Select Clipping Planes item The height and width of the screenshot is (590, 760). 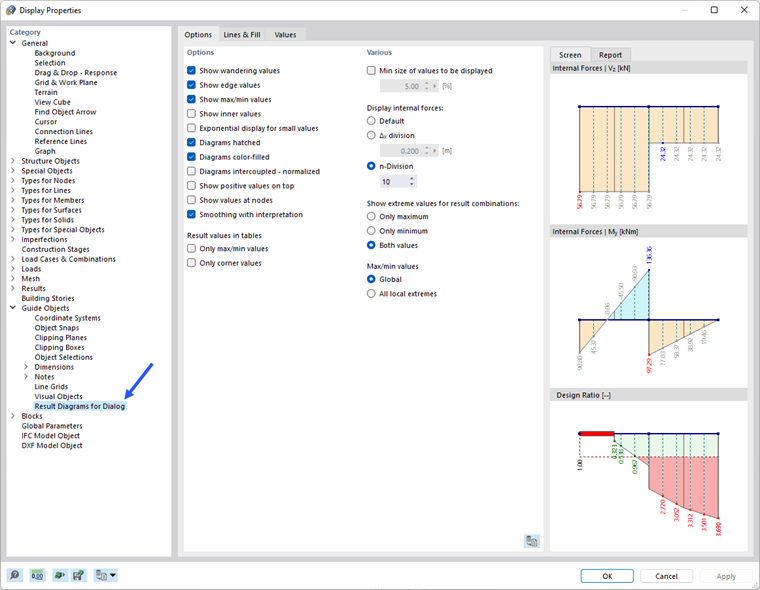pyautogui.click(x=61, y=337)
